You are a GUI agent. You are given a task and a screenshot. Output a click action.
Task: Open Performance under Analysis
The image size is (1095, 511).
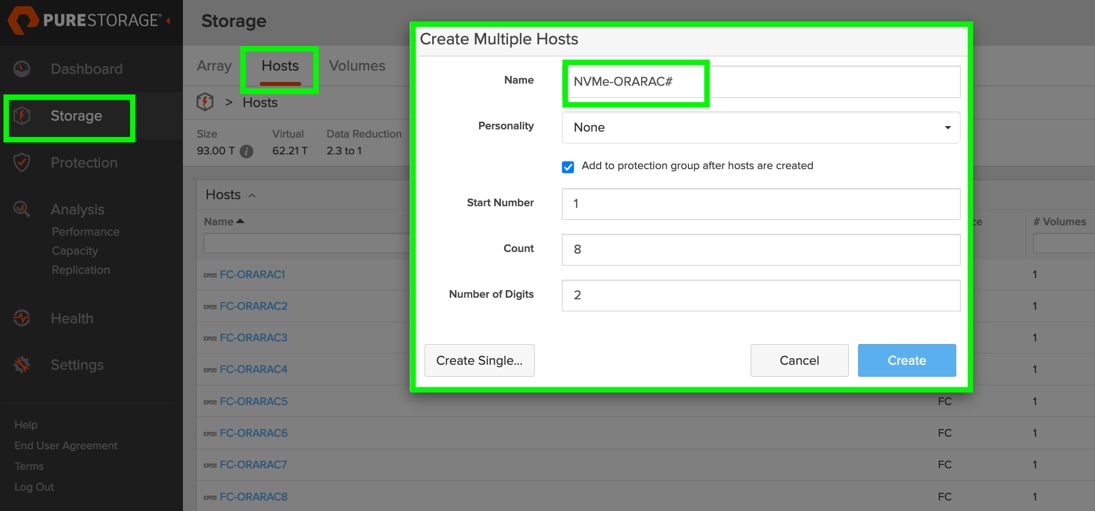pos(85,232)
